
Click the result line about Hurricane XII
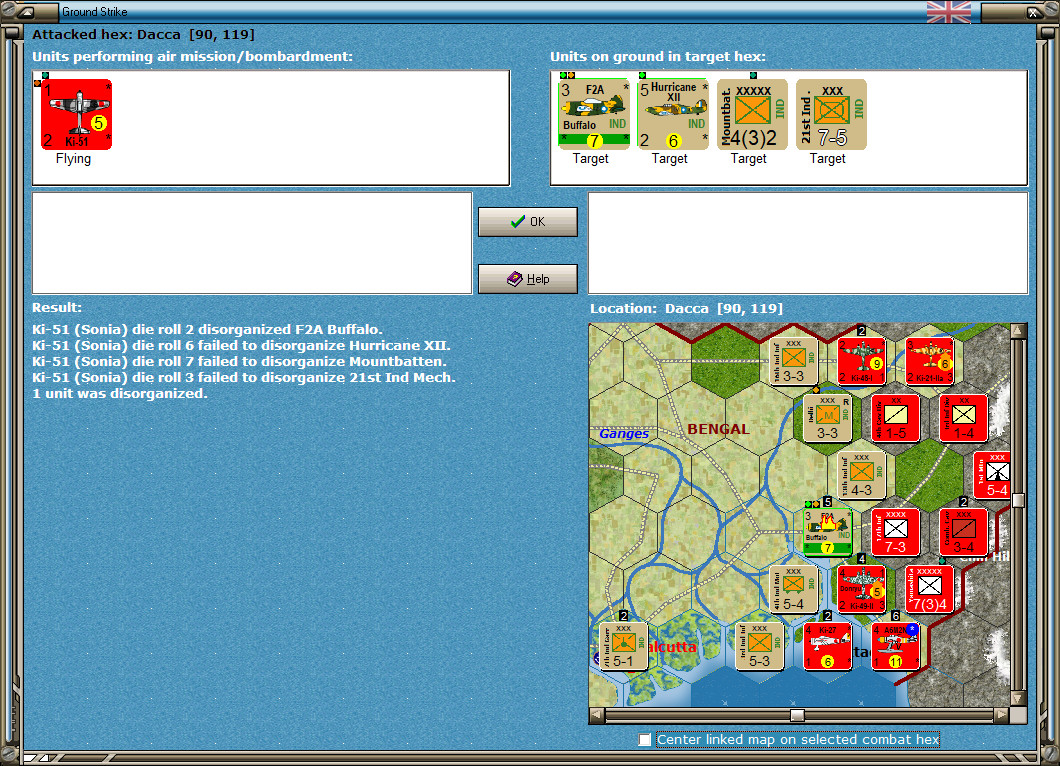click(241, 345)
